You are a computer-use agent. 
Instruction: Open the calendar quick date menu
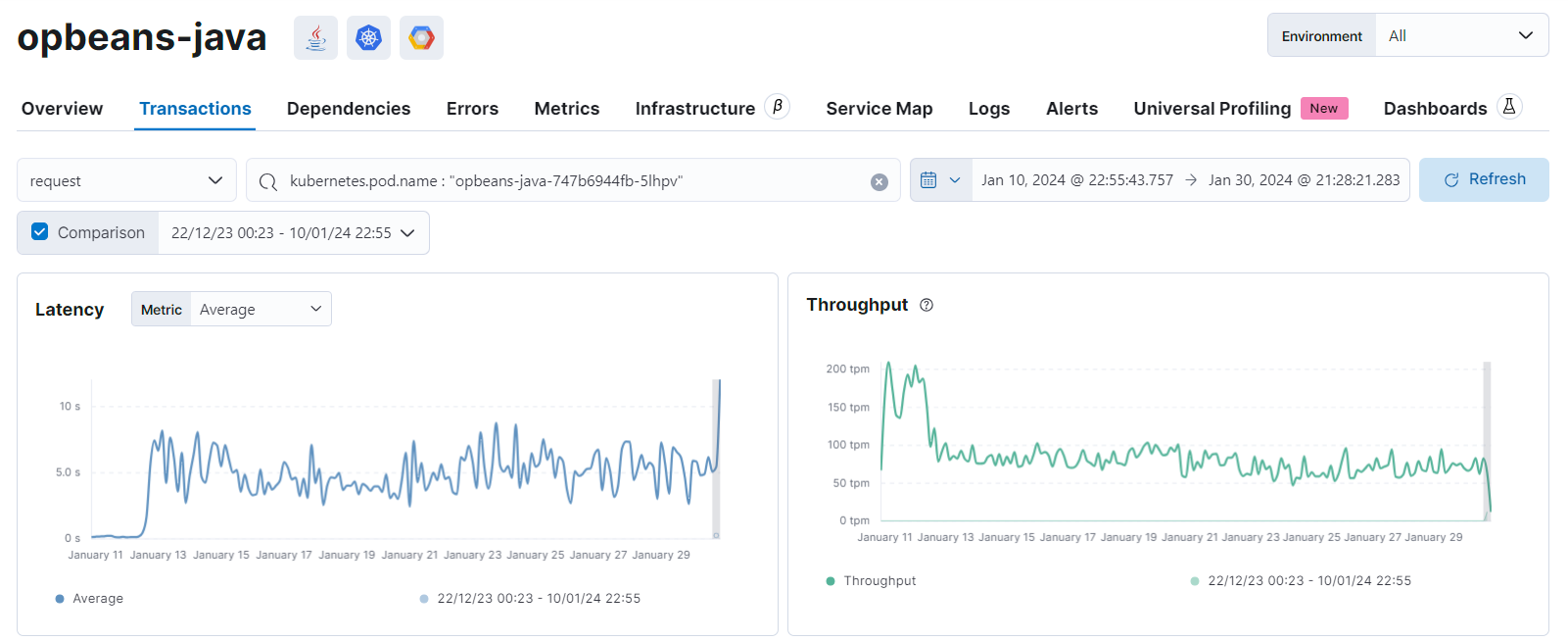pyautogui.click(x=940, y=180)
